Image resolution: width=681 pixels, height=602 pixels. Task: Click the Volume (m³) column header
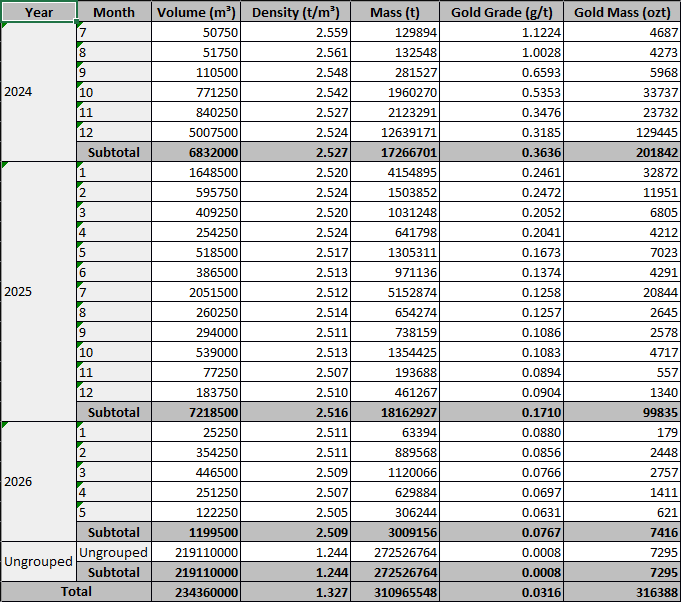click(196, 12)
